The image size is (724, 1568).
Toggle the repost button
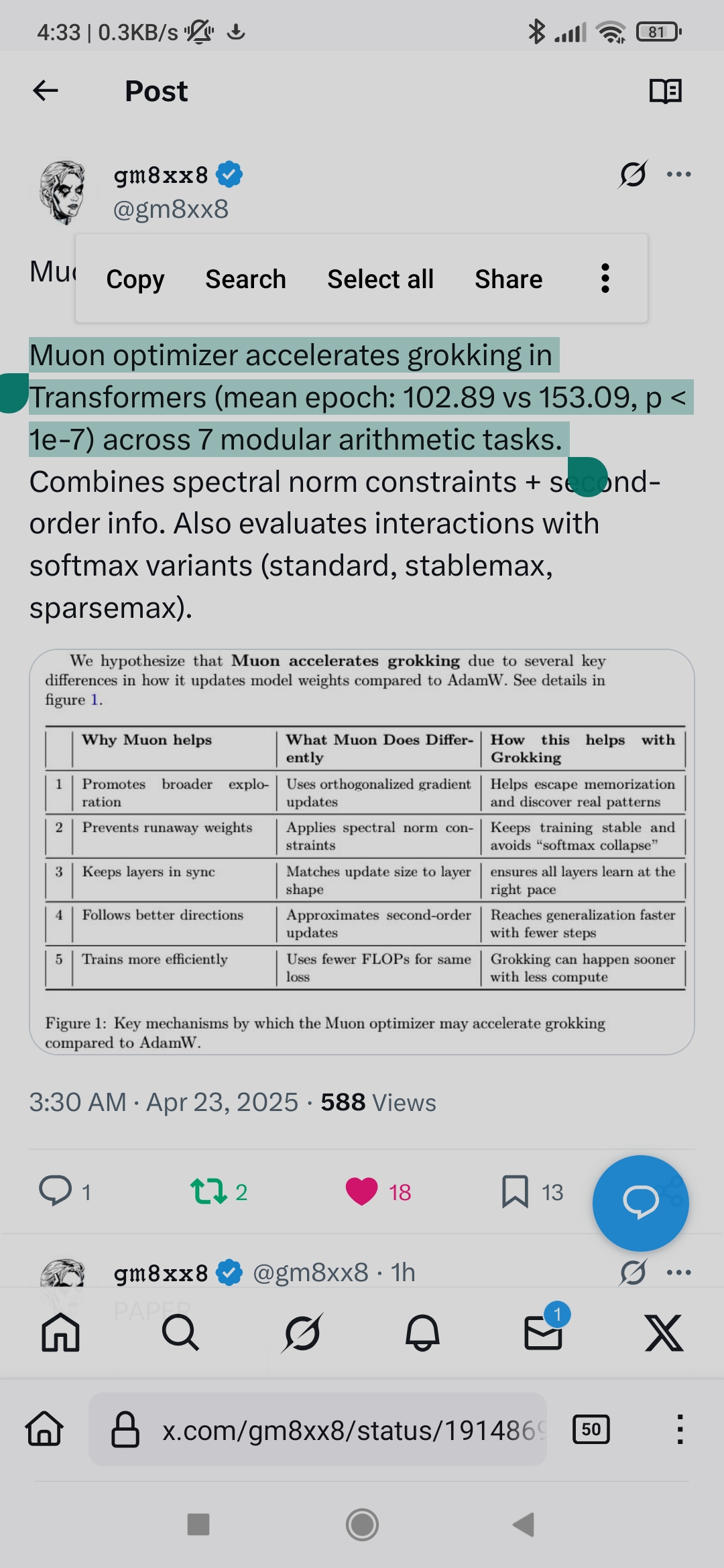click(x=208, y=1191)
